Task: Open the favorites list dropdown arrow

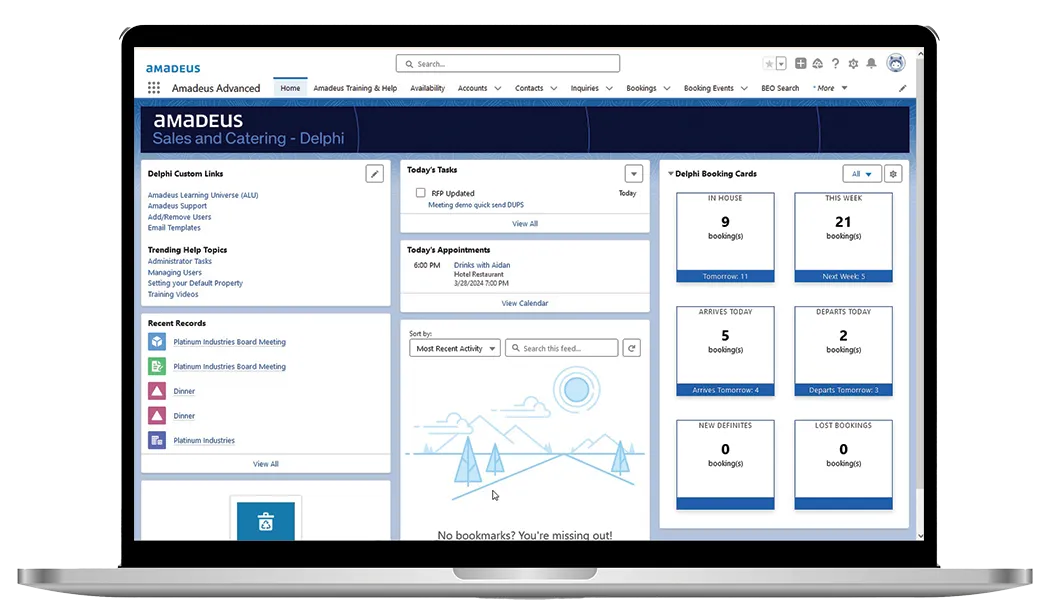Action: pos(782,64)
